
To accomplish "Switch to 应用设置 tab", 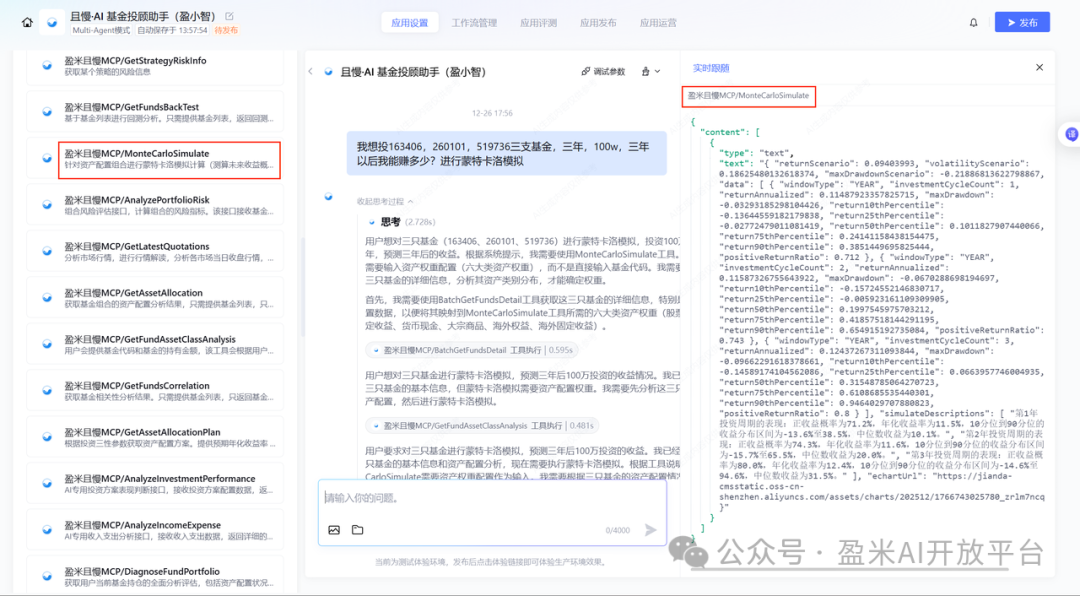I will (x=410, y=23).
